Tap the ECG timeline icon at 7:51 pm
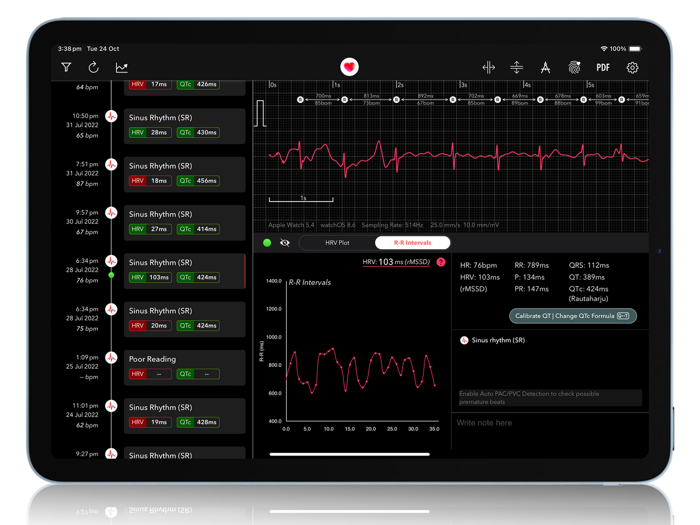700x525 pixels. (x=111, y=165)
